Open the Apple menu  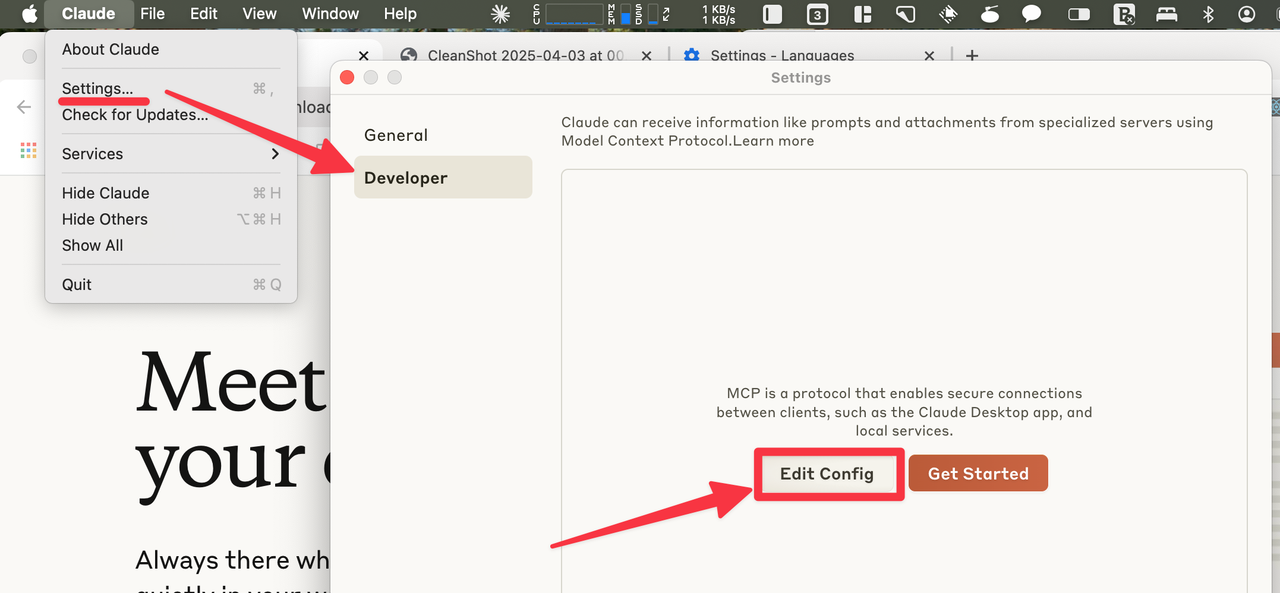[29, 14]
